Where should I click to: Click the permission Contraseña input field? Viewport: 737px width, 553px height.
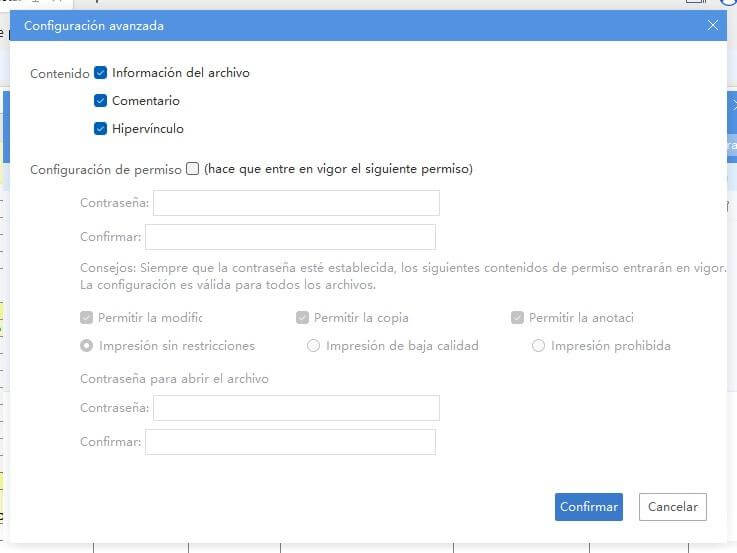pos(296,203)
